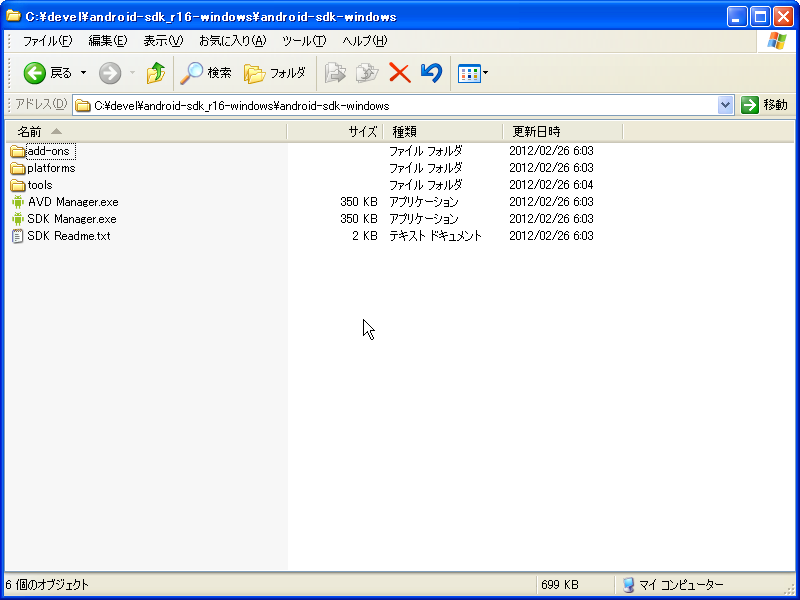Open the ヘルプ(H) menu
Viewport: 800px width, 600px height.
[x=365, y=41]
